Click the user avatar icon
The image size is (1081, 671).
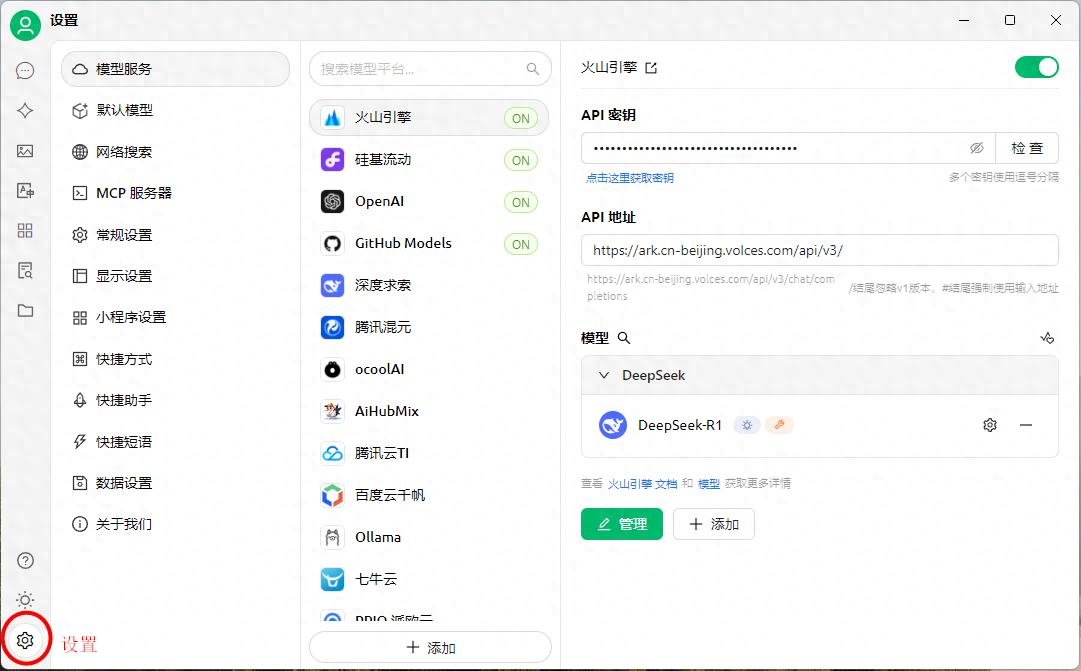coord(26,26)
